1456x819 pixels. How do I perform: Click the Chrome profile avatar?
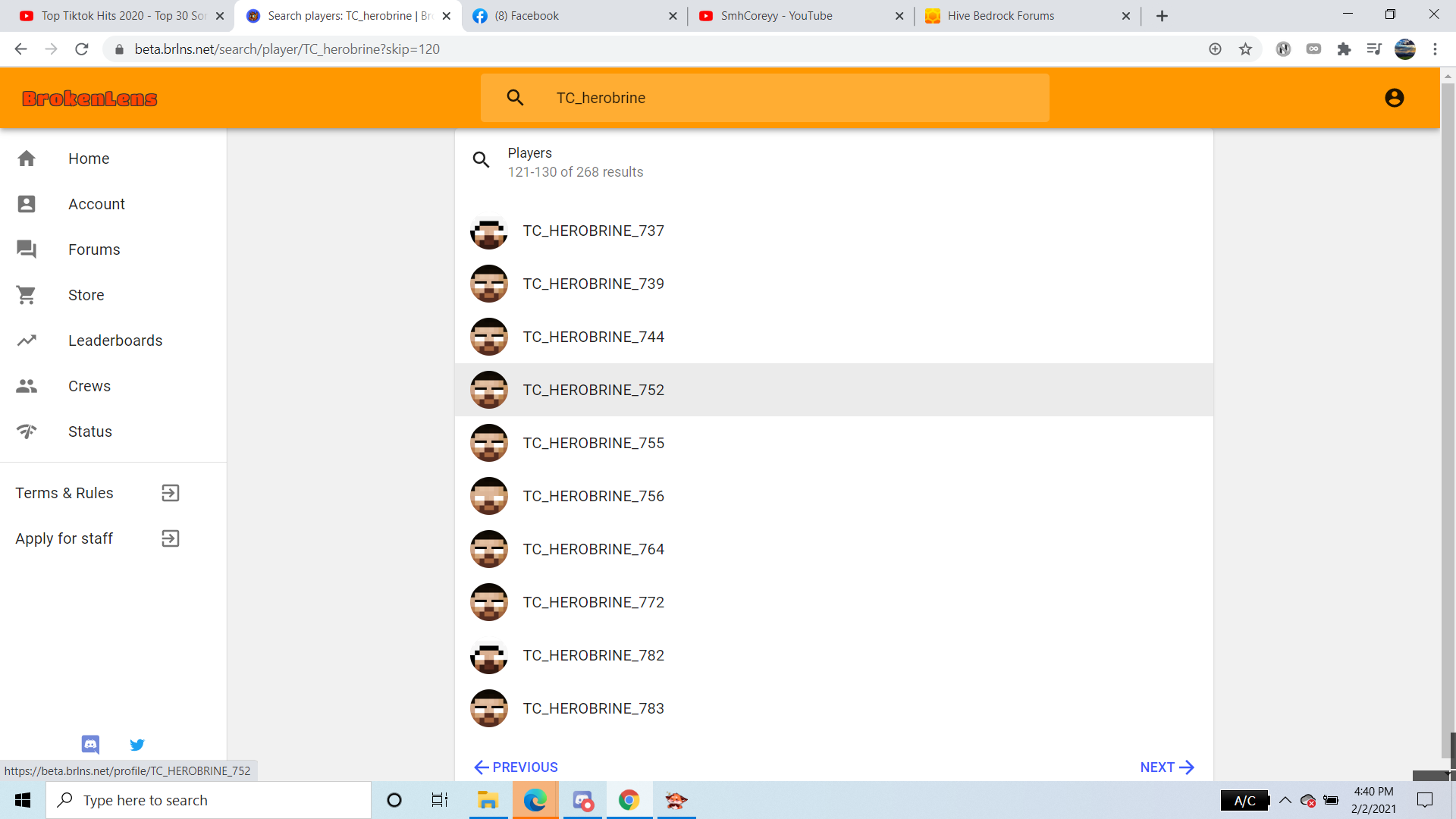1404,49
